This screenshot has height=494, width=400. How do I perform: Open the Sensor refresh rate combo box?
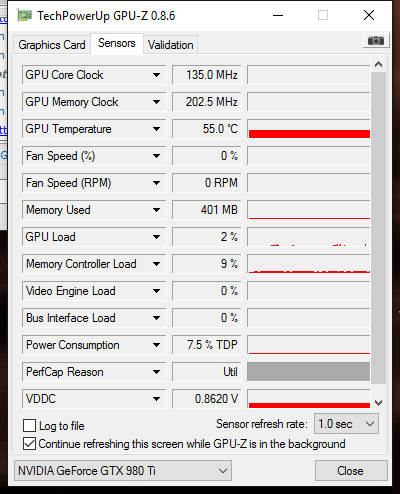(x=346, y=424)
